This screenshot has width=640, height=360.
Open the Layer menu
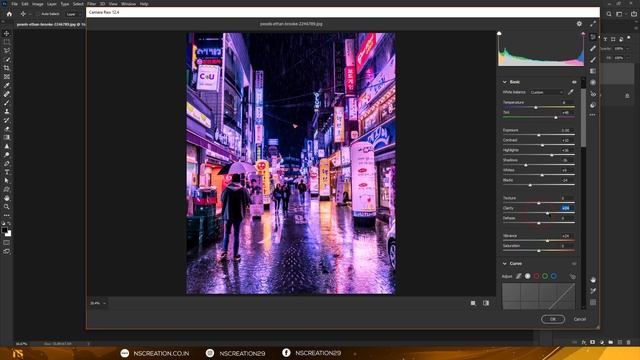coord(52,4)
